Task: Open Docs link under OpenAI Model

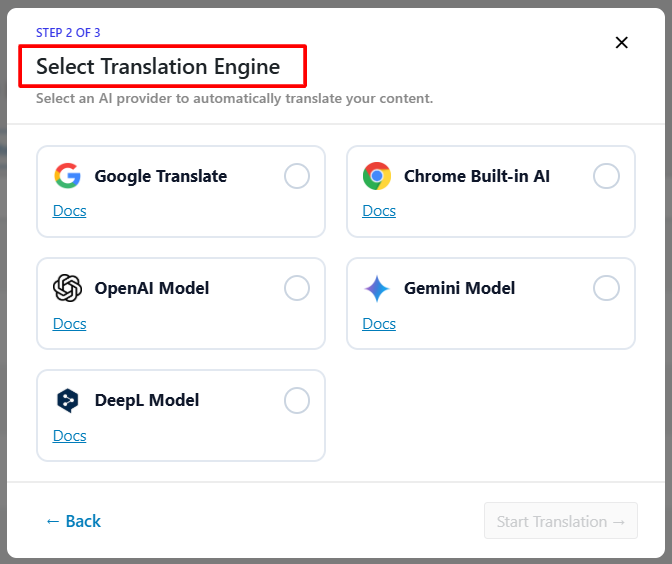Action: (69, 324)
